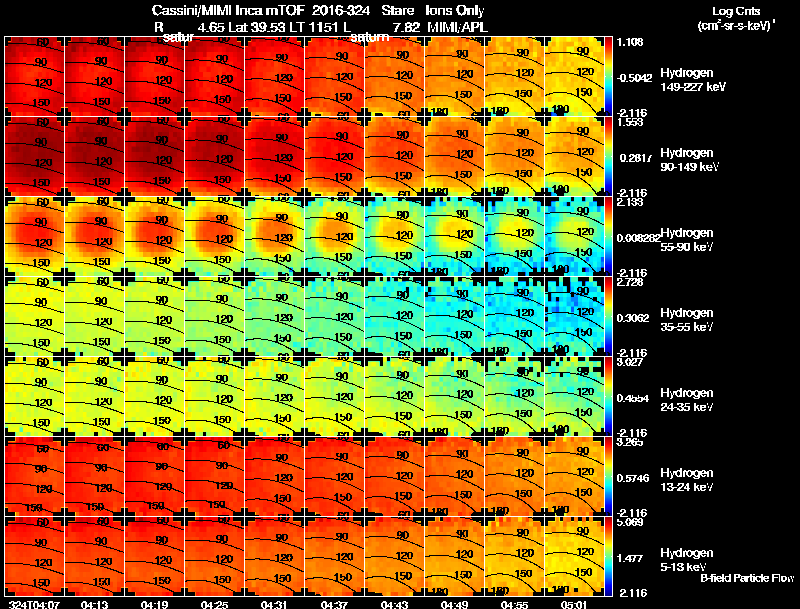The height and width of the screenshot is (609, 800).
Task: Click the '324T04:07' time label
Action: click(x=35, y=604)
